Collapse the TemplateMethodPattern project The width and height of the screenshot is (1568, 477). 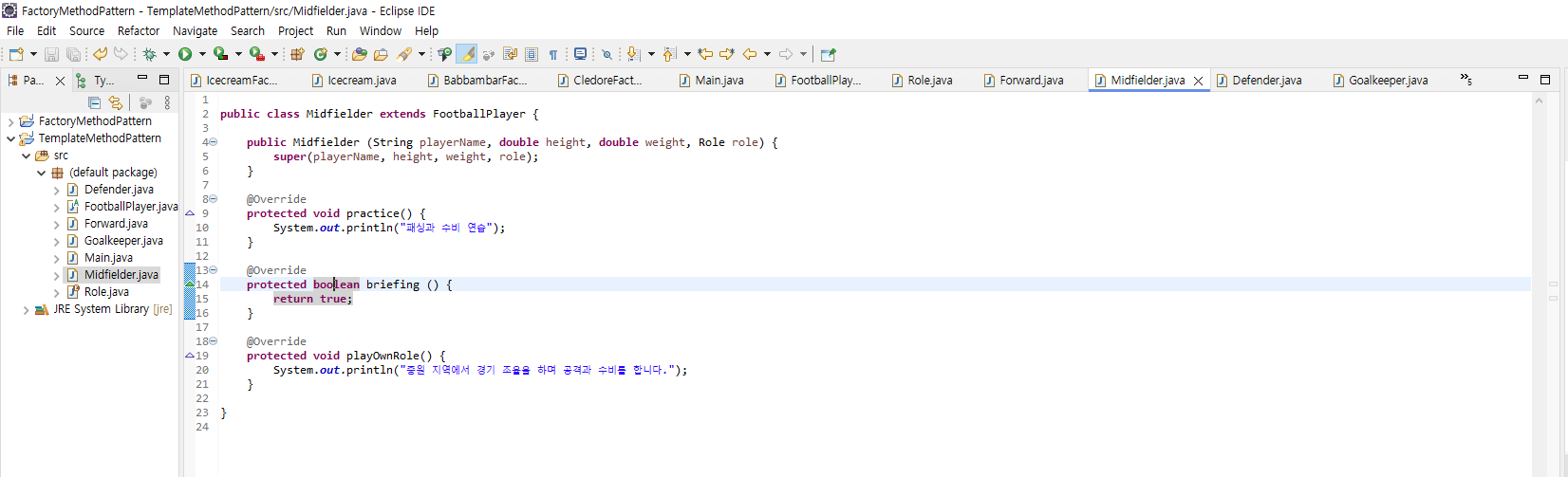[x=10, y=138]
